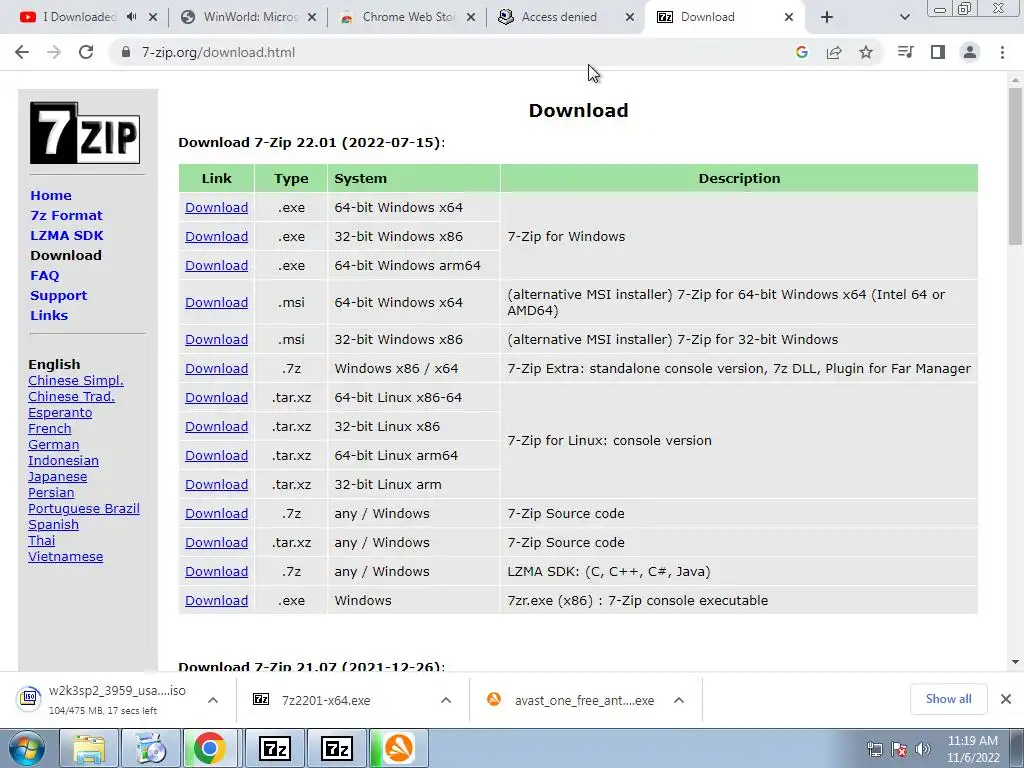Click the scrollbar down arrow

coord(1015,662)
